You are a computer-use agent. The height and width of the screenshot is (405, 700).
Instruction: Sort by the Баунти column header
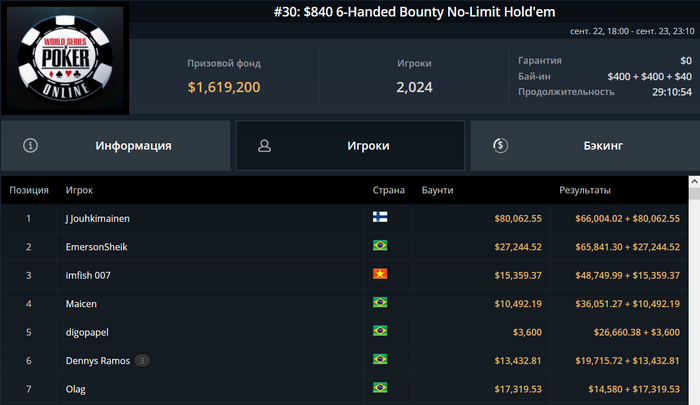438,190
